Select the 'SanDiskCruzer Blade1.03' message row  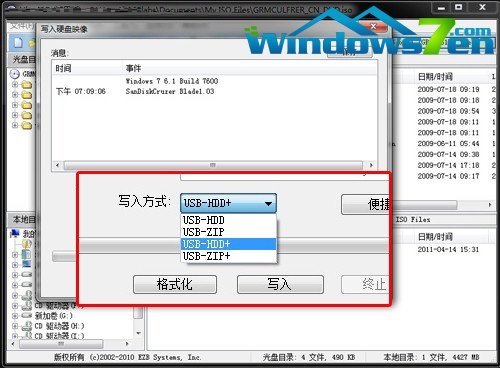(170, 91)
